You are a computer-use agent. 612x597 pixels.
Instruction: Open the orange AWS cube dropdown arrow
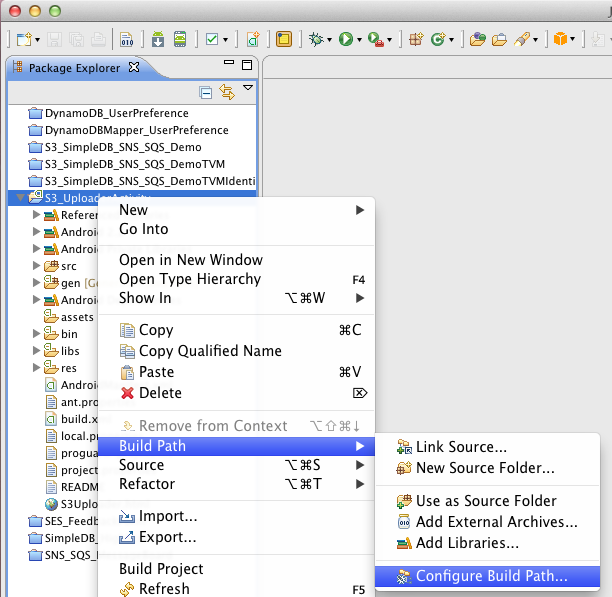(x=573, y=39)
